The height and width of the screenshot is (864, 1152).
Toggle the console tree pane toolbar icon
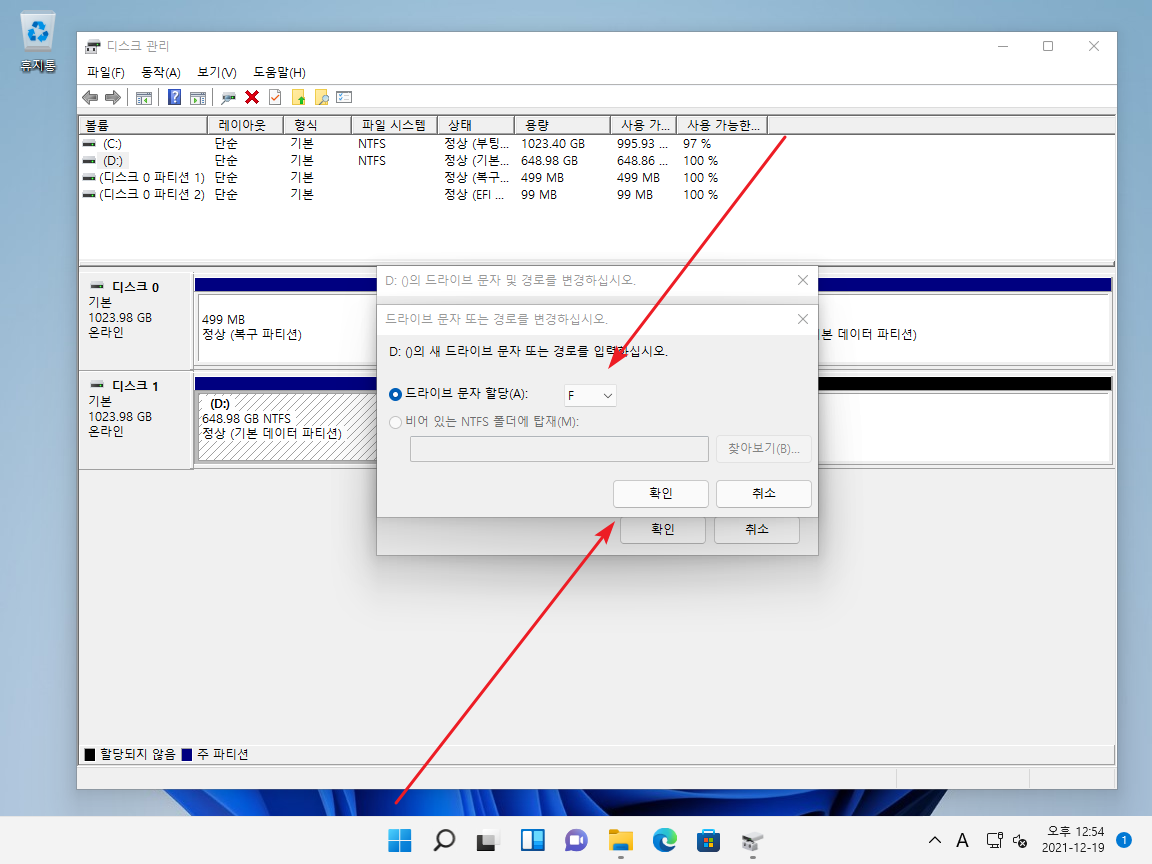pos(144,97)
